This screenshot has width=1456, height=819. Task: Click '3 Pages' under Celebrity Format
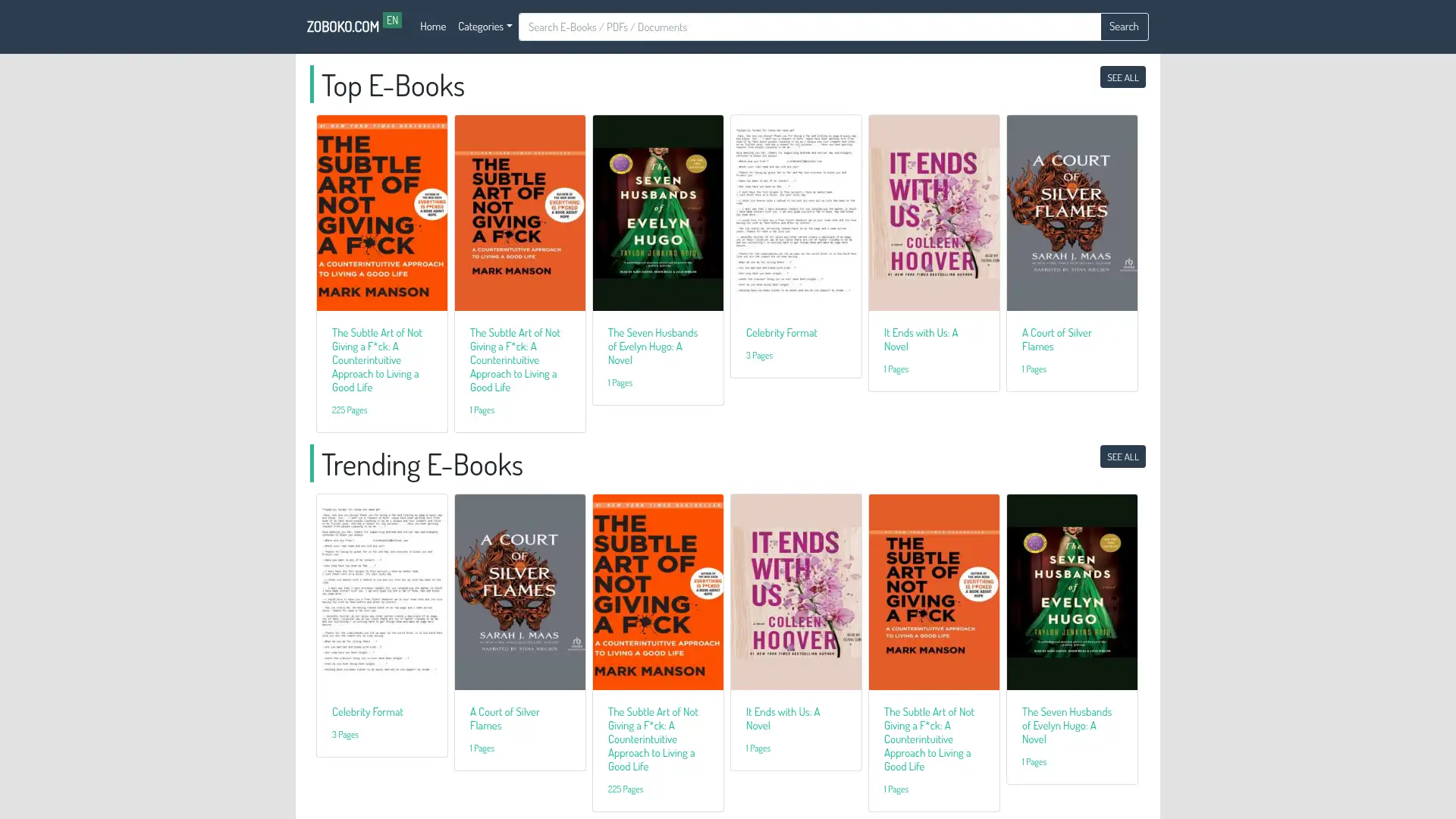click(x=759, y=355)
